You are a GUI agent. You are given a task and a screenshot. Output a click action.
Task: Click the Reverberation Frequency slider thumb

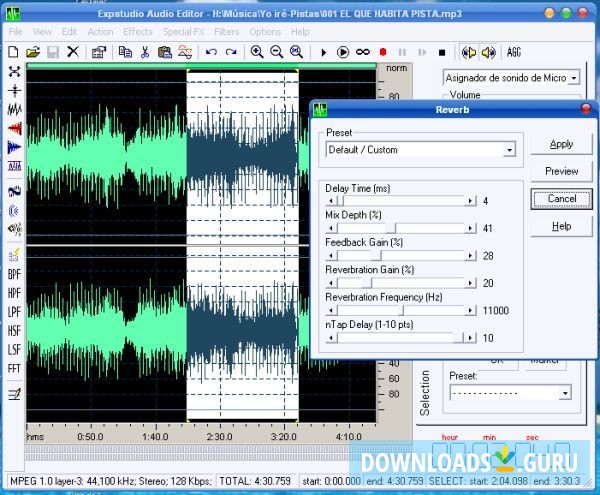pos(399,310)
